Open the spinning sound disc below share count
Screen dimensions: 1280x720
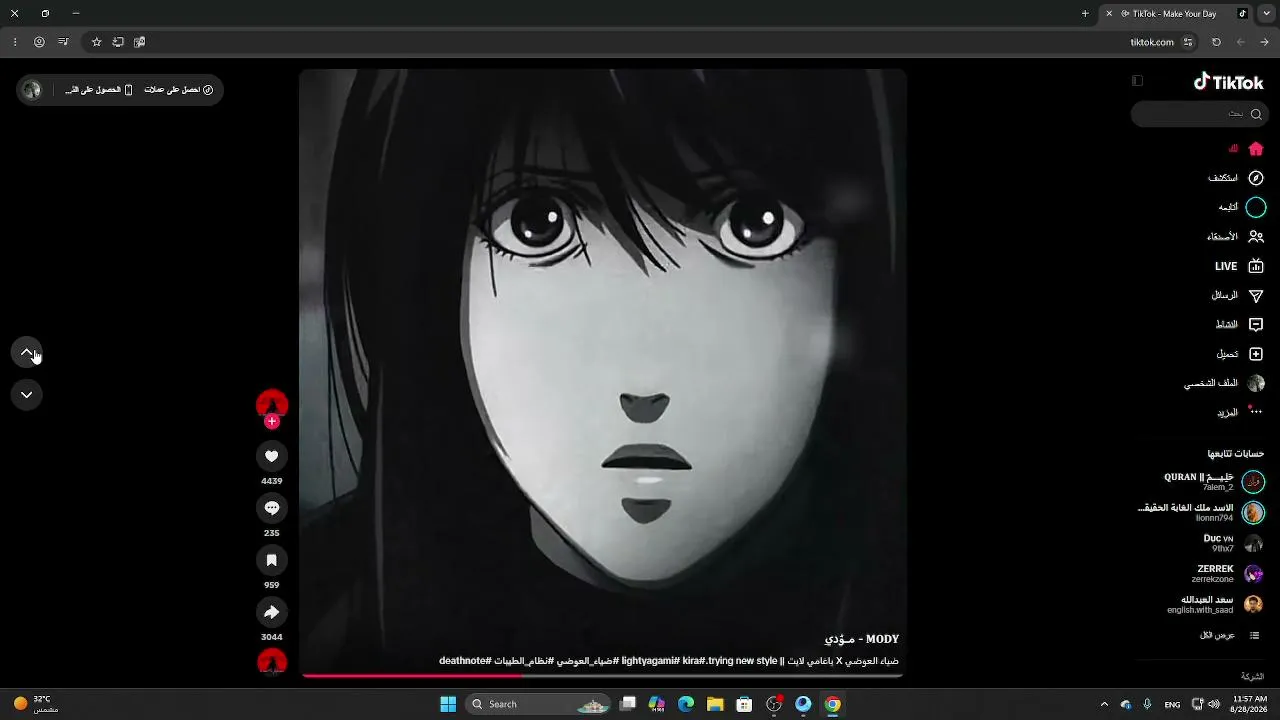(272, 662)
